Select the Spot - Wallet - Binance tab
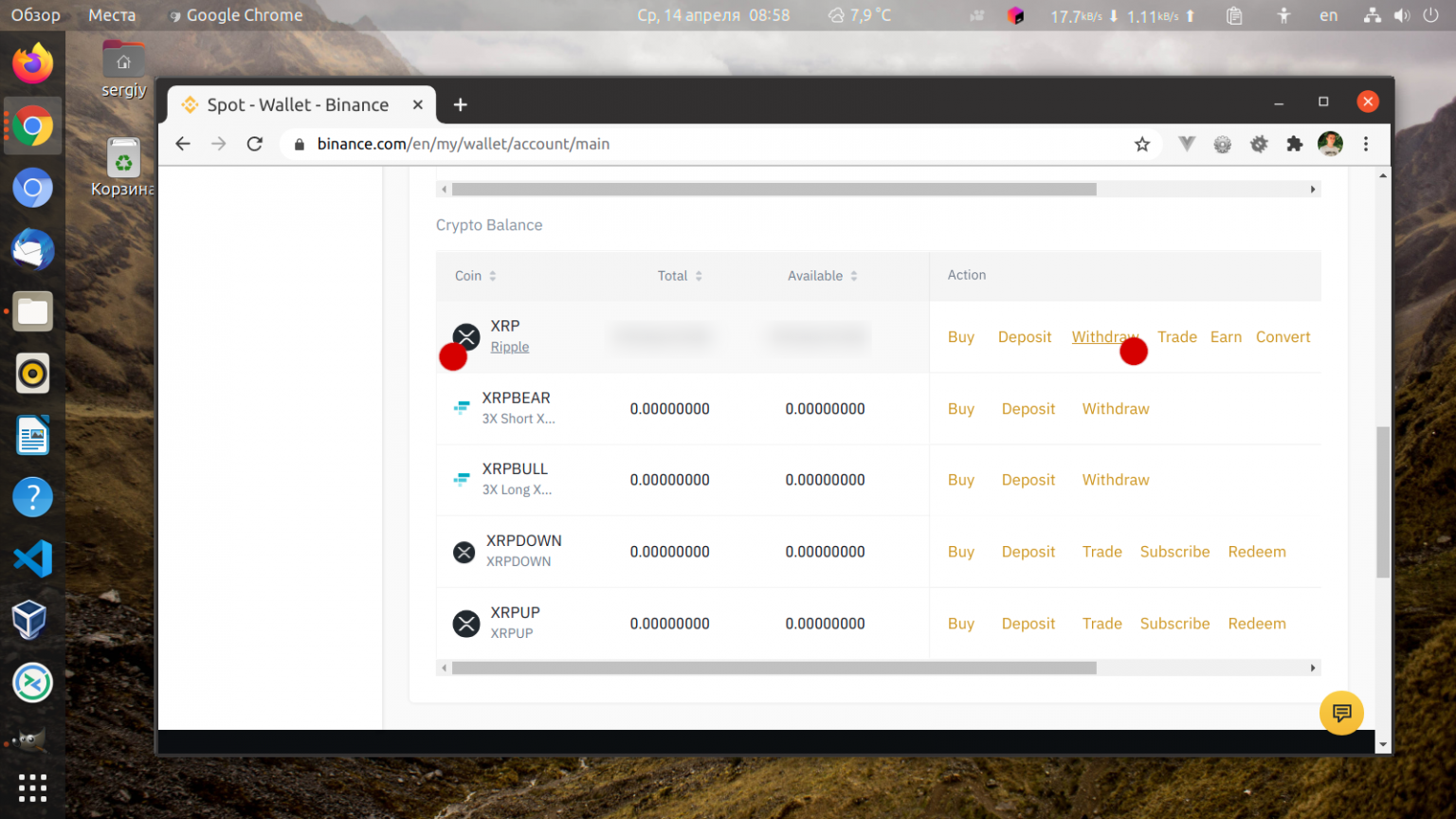Screen dimensions: 1456x819 301,105
